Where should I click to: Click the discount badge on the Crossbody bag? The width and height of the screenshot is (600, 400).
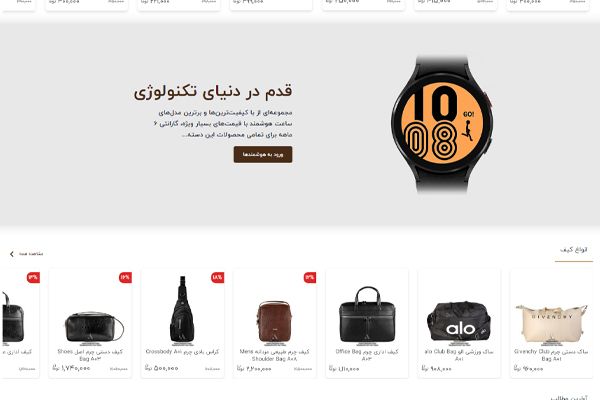click(x=217, y=278)
